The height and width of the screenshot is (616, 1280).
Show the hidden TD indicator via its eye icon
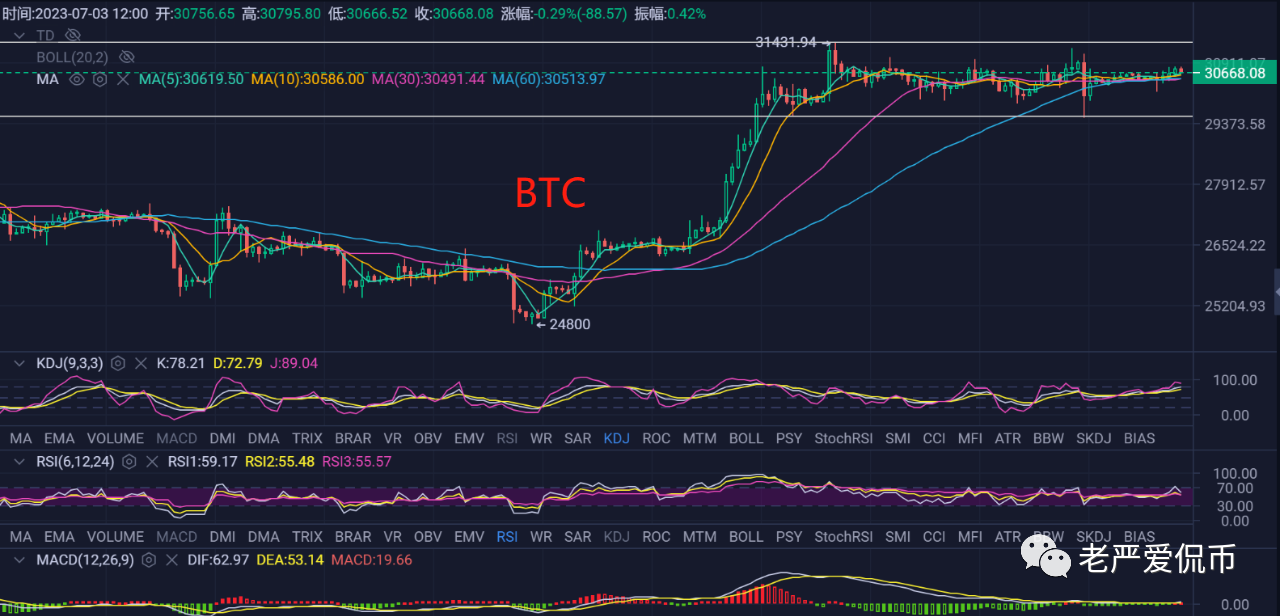(x=71, y=35)
